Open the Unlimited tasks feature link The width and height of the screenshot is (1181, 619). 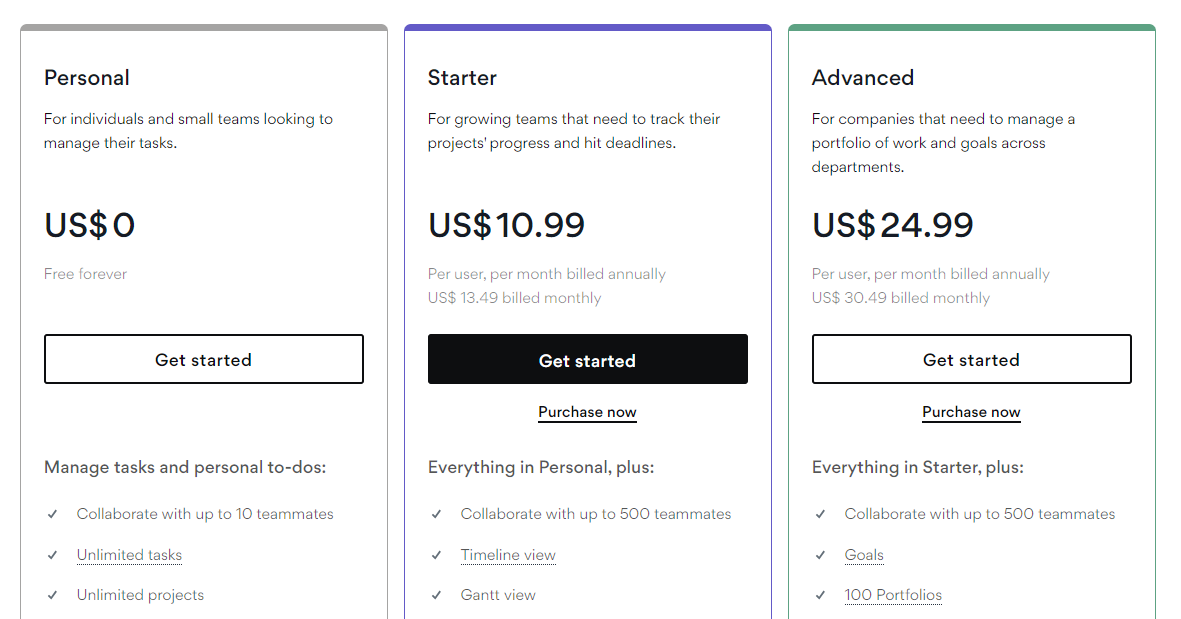[129, 555]
